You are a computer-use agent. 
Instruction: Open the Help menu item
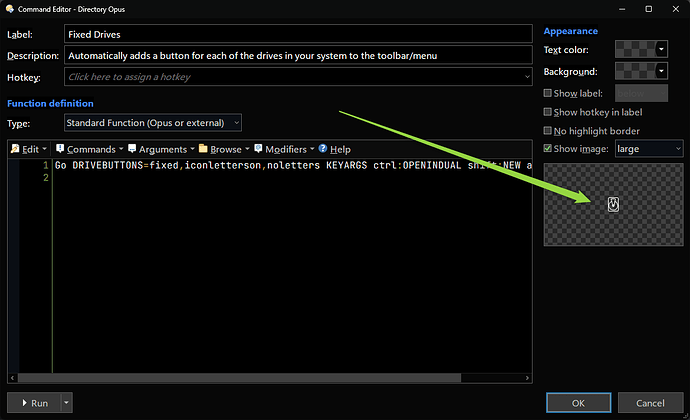pos(335,149)
